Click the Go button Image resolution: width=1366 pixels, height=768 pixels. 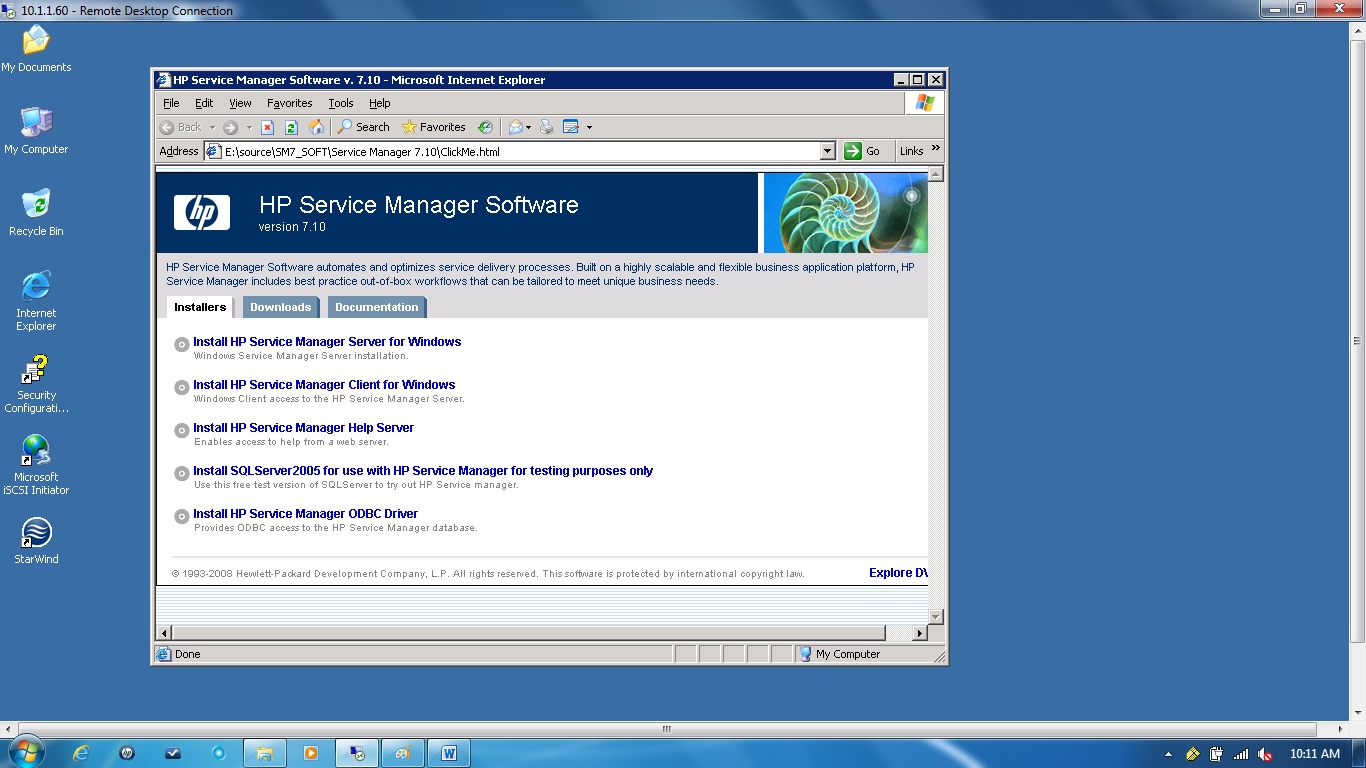click(x=862, y=151)
